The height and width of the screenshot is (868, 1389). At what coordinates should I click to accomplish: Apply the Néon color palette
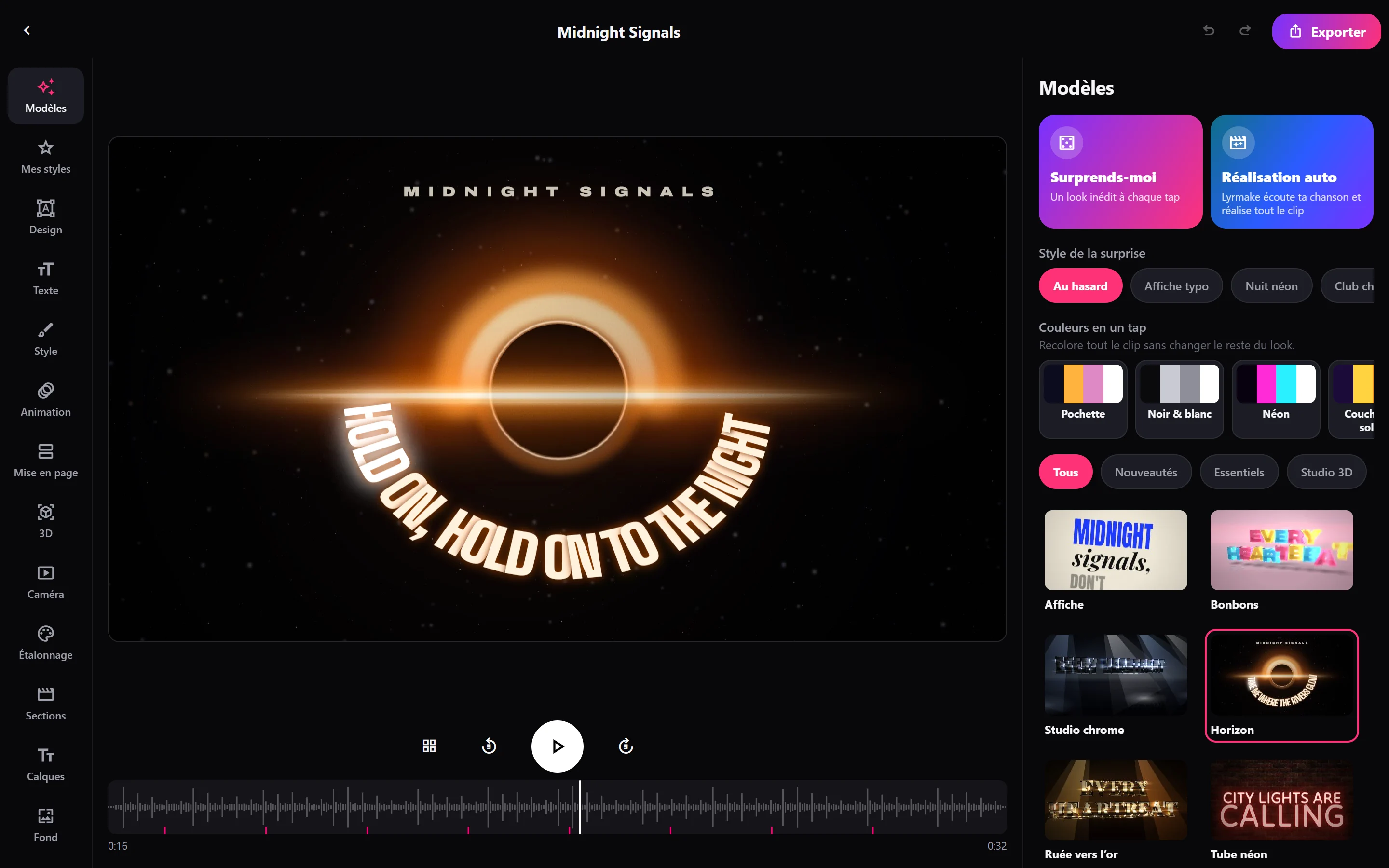pyautogui.click(x=1275, y=399)
